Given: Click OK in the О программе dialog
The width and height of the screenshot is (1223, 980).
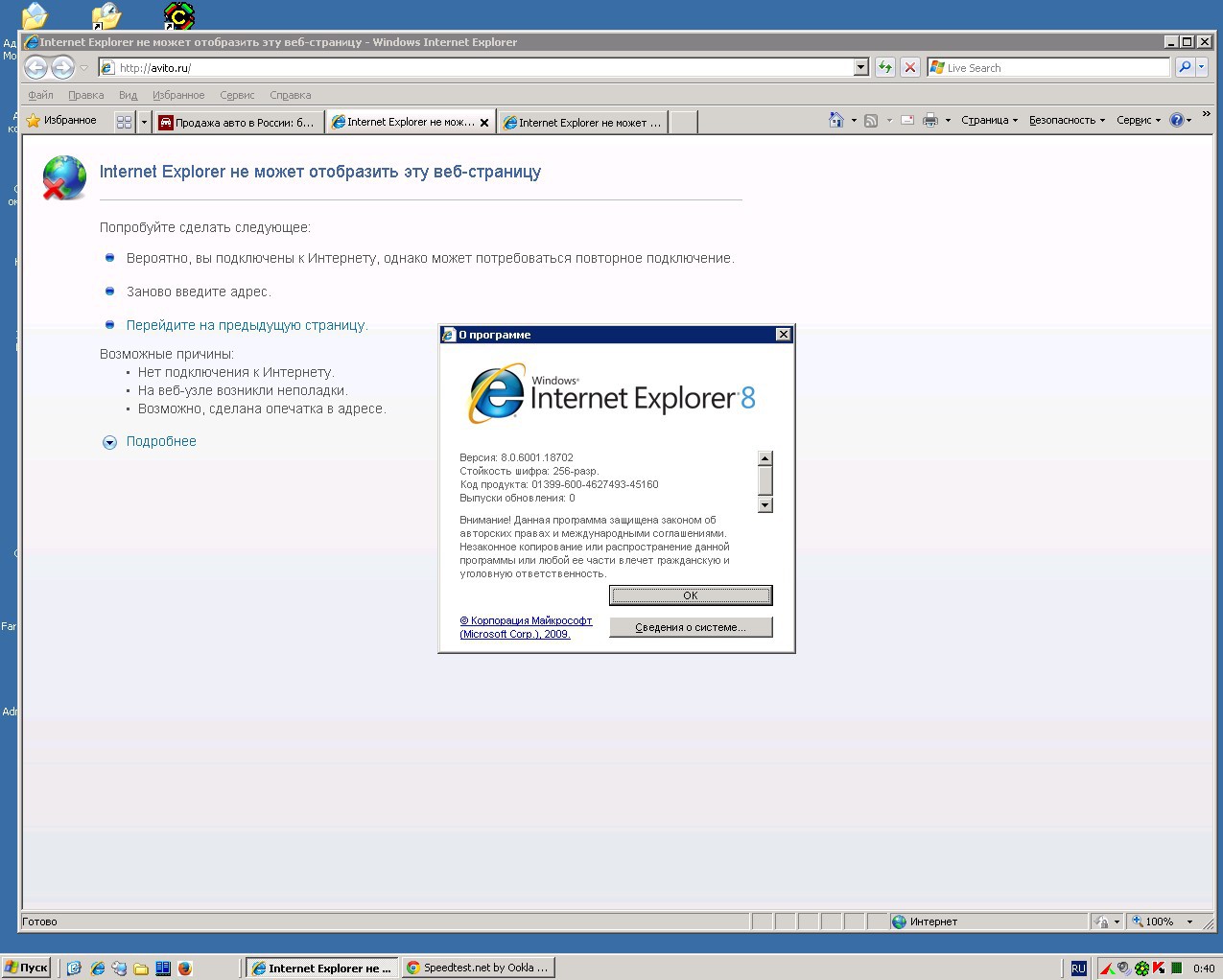Looking at the screenshot, I should (x=691, y=595).
